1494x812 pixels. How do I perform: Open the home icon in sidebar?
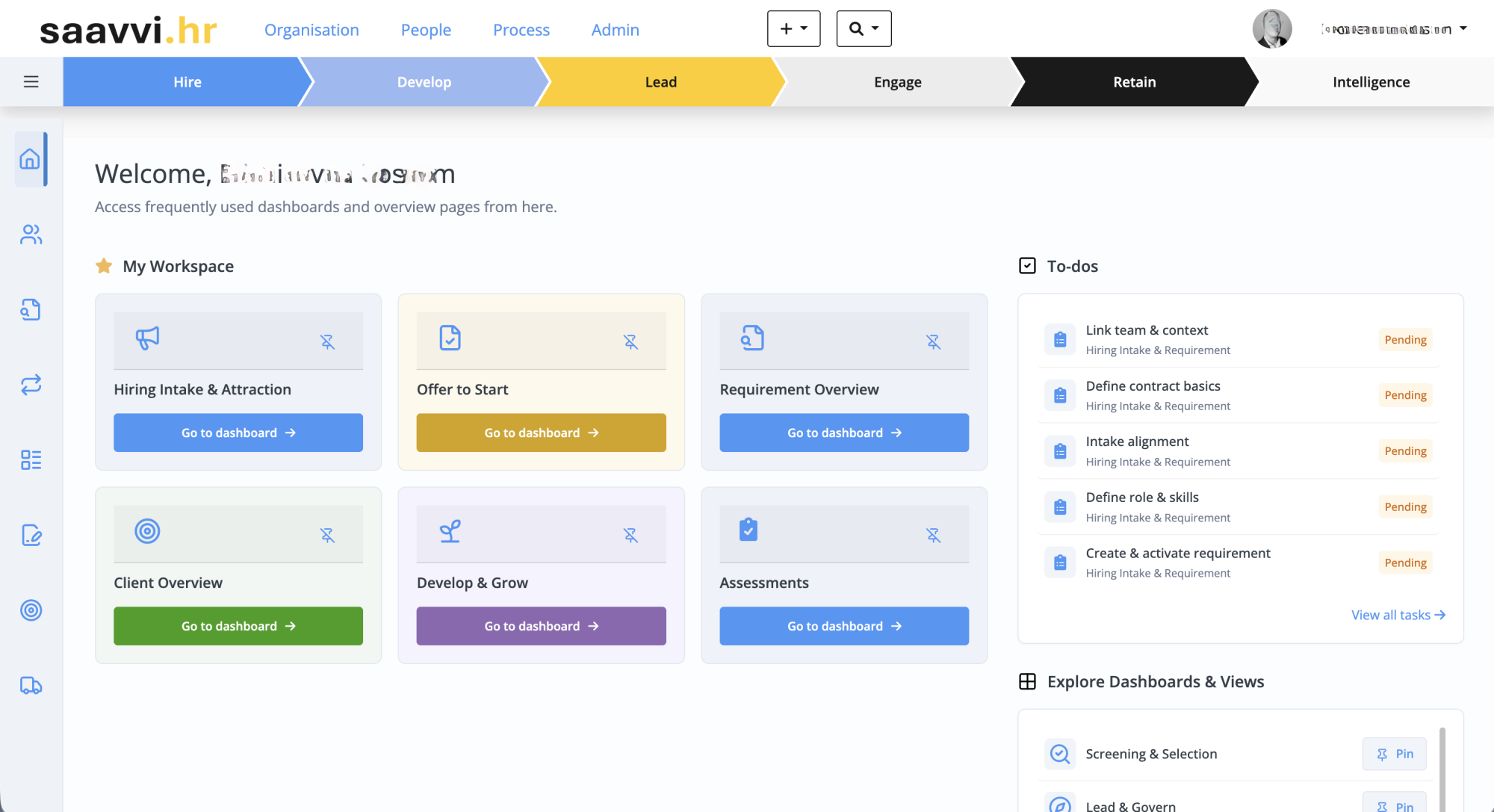30,159
